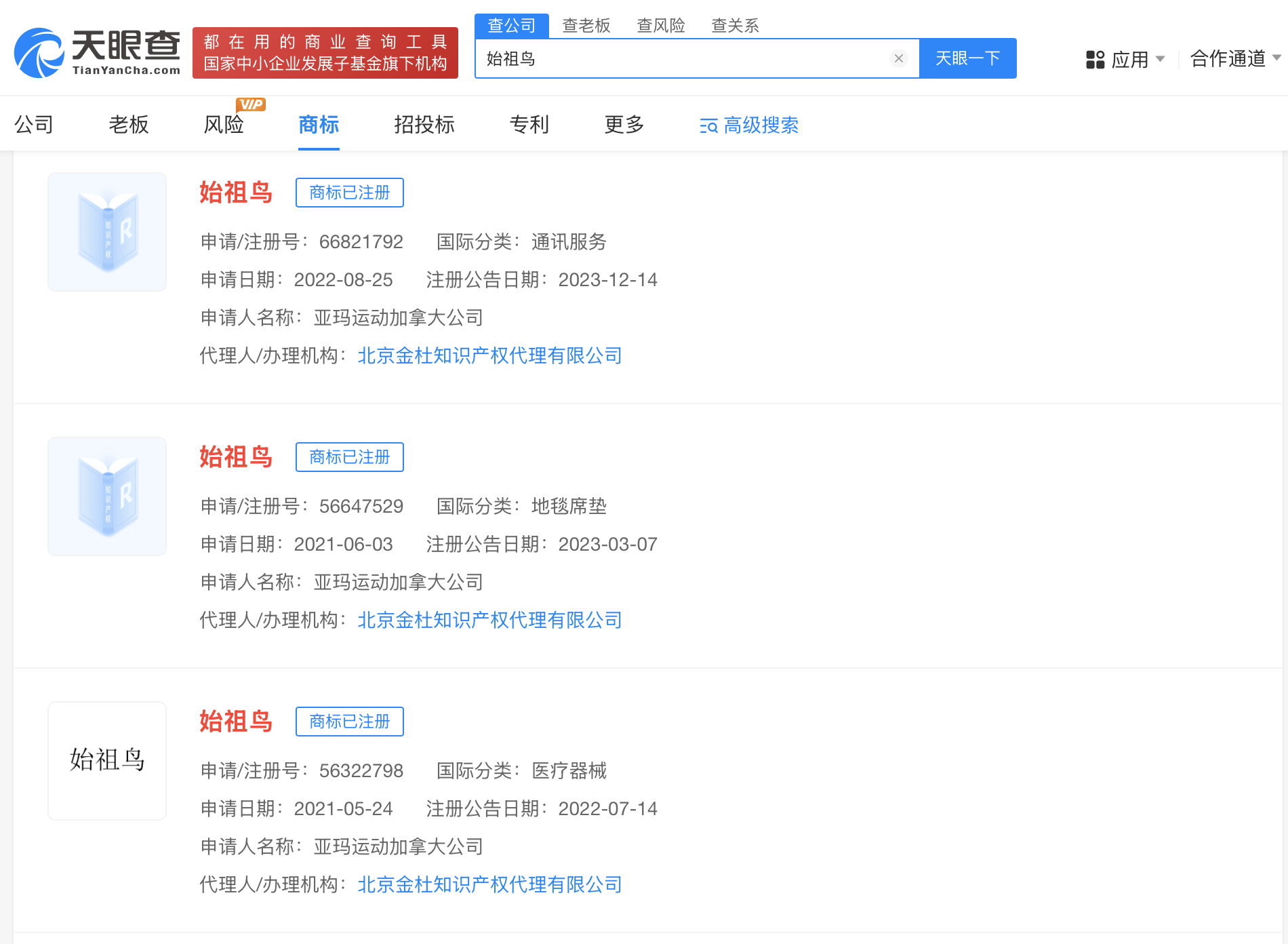Click the red banner 都在用的商业查询工具
Image resolution: width=1288 pixels, height=944 pixels.
pyautogui.click(x=325, y=53)
